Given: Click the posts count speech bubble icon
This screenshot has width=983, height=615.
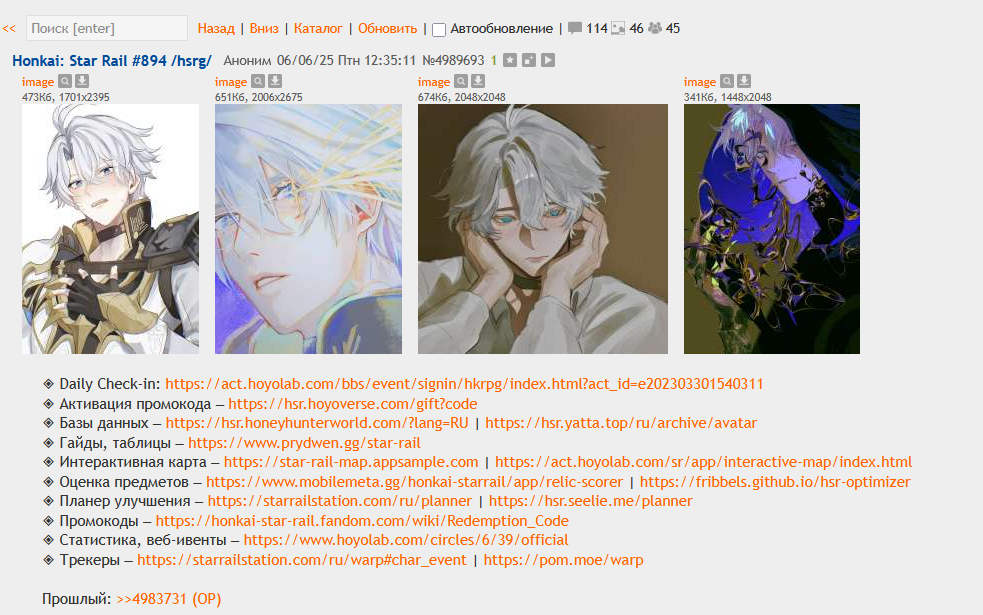Looking at the screenshot, I should (574, 28).
